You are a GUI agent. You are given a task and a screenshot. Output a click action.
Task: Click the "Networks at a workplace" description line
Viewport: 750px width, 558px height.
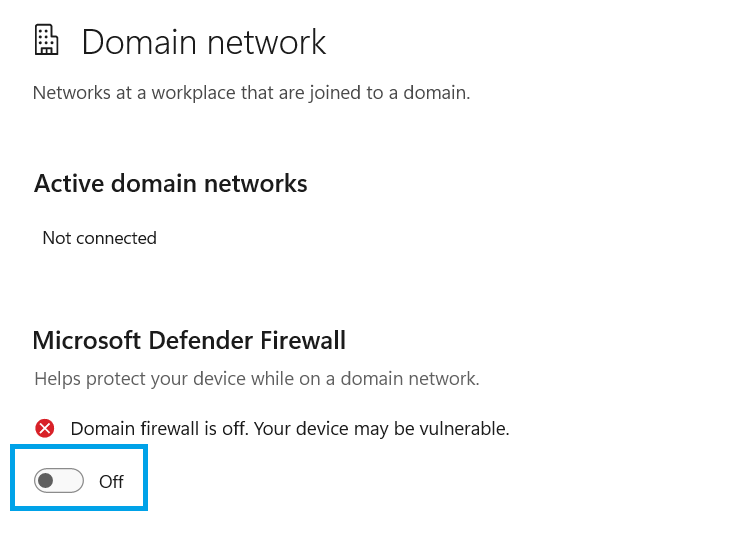251,93
